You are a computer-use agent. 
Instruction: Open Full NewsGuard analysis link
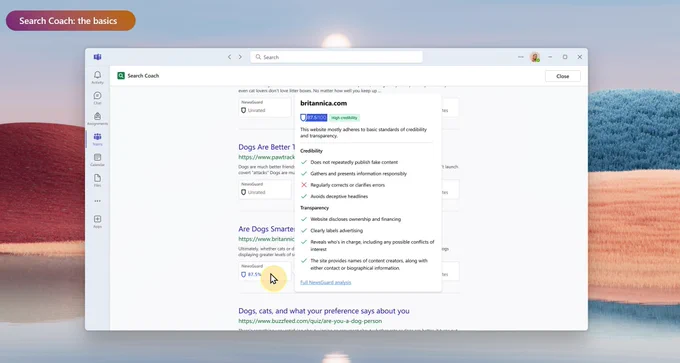(x=326, y=282)
